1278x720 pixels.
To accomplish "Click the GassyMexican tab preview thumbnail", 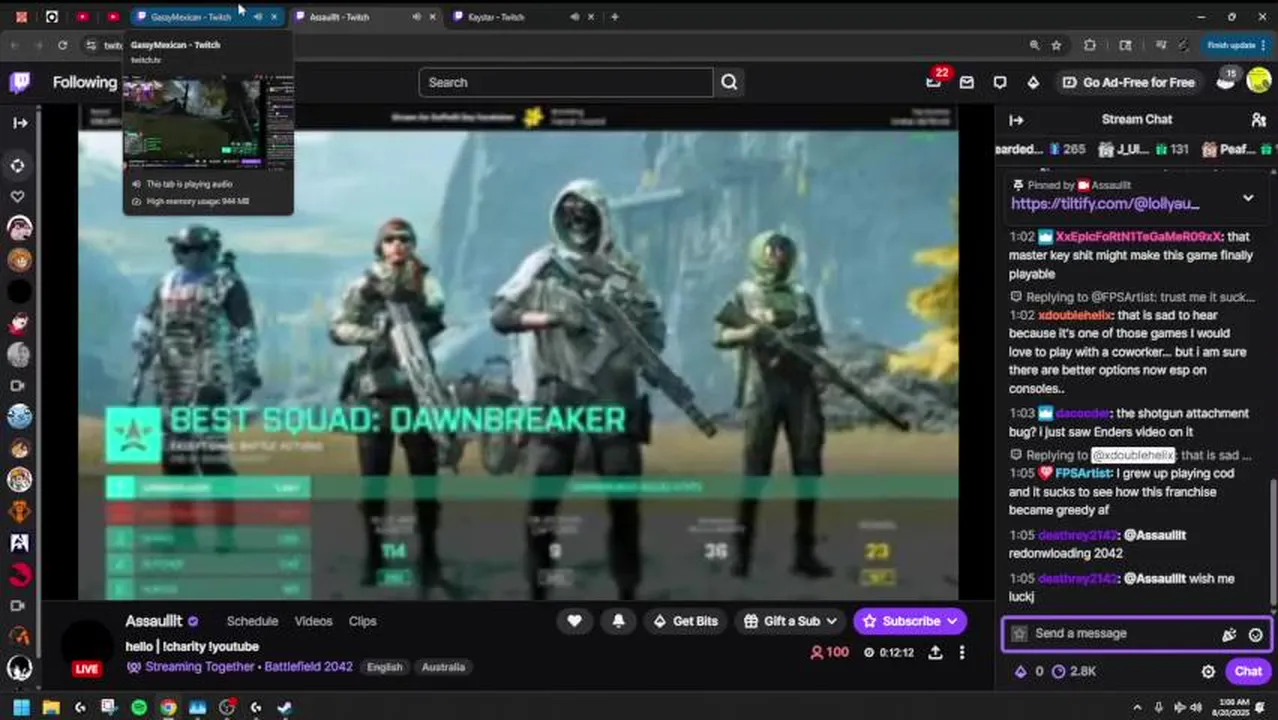I will pos(207,123).
